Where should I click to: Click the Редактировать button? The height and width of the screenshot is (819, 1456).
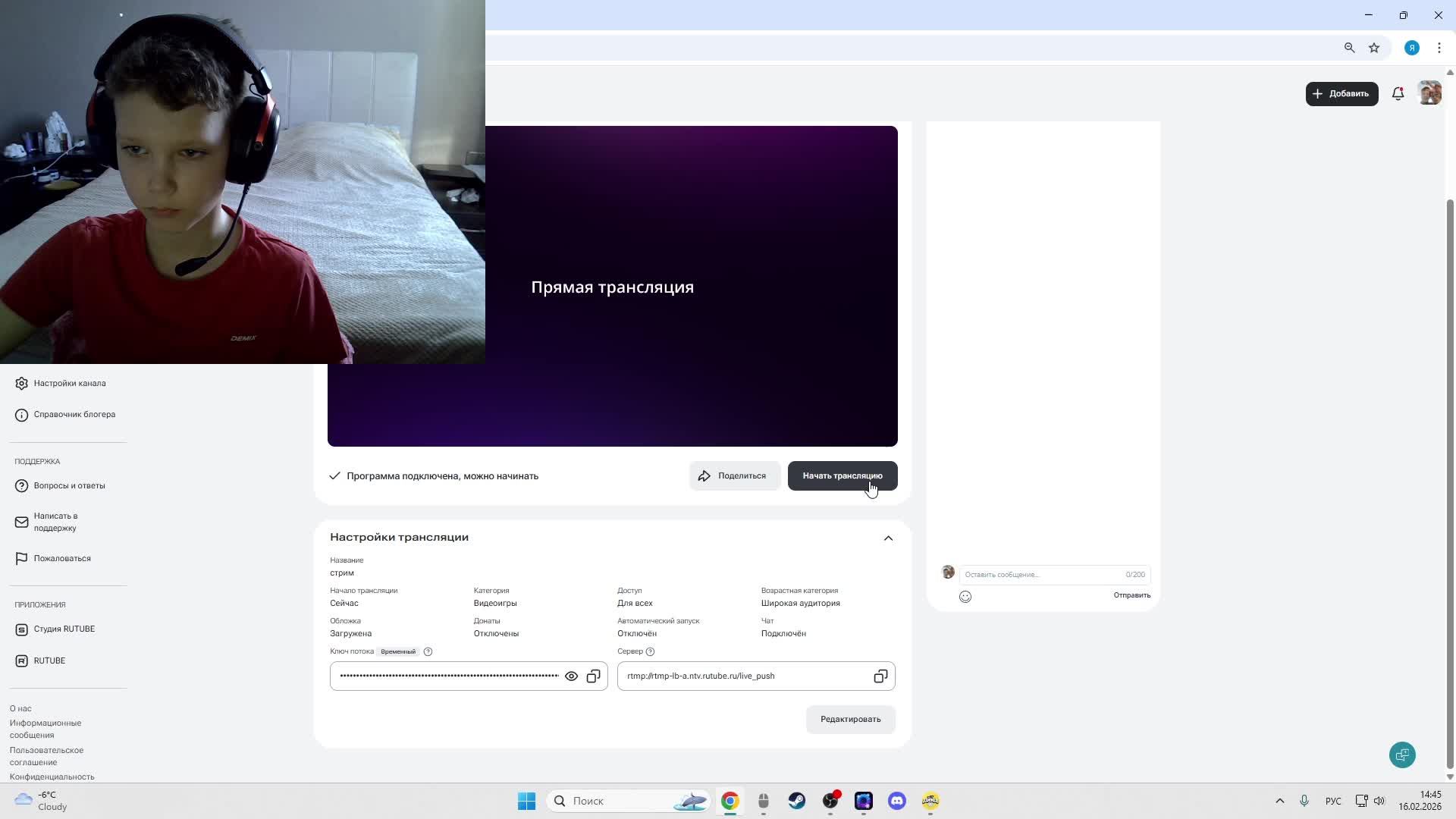click(850, 720)
